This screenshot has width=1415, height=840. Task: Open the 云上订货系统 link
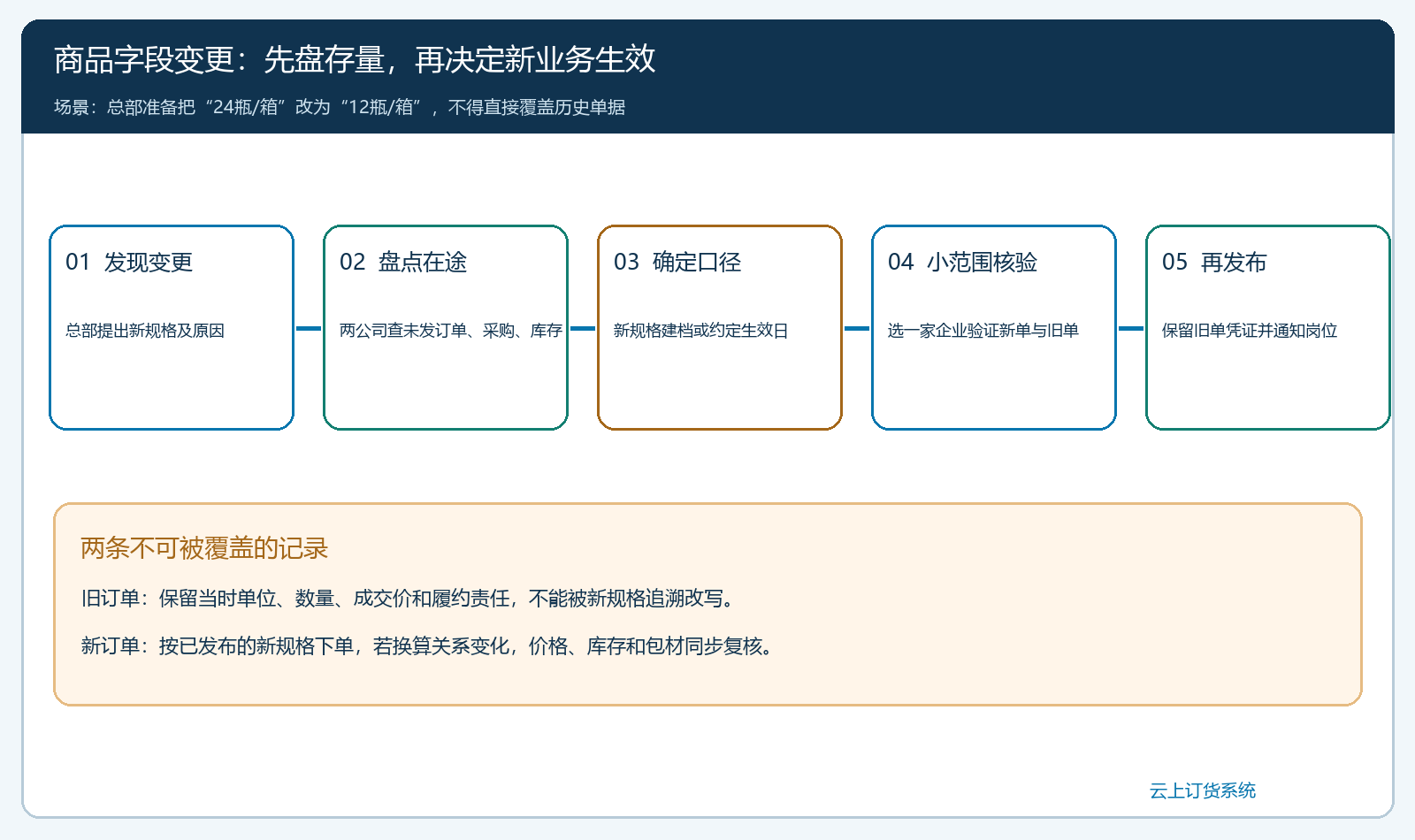1203,790
